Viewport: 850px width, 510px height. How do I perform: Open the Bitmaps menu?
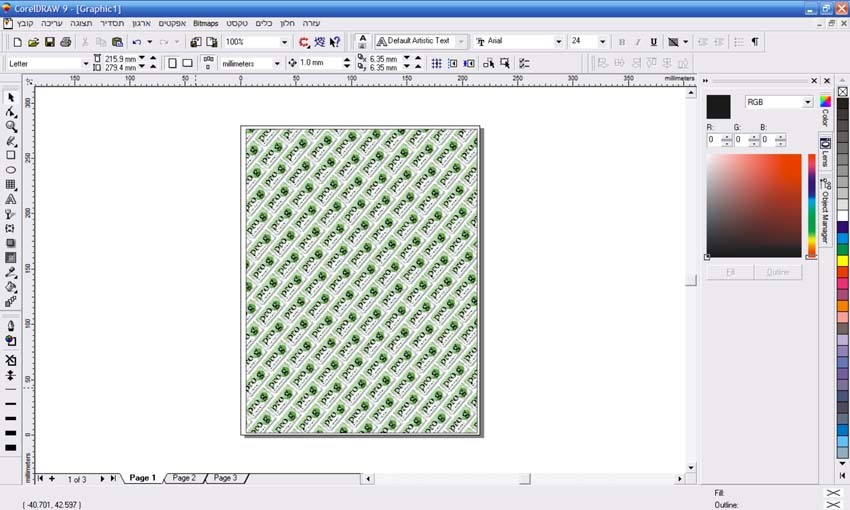[x=205, y=23]
